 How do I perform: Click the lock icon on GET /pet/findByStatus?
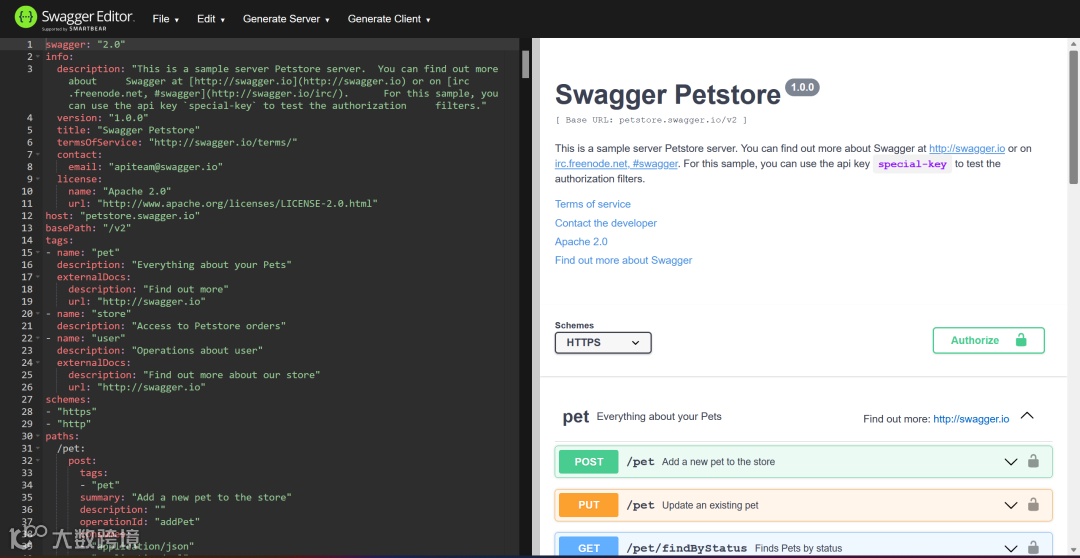[1033, 548]
